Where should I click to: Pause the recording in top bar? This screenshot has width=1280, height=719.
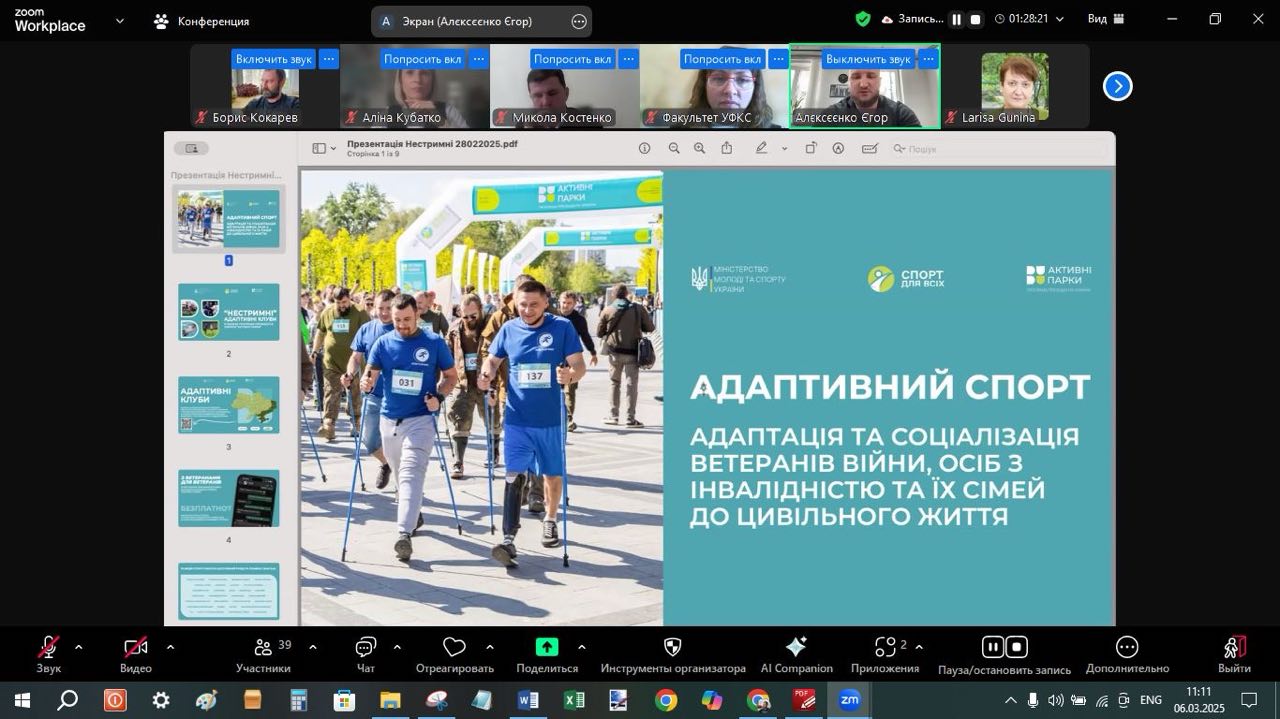956,19
